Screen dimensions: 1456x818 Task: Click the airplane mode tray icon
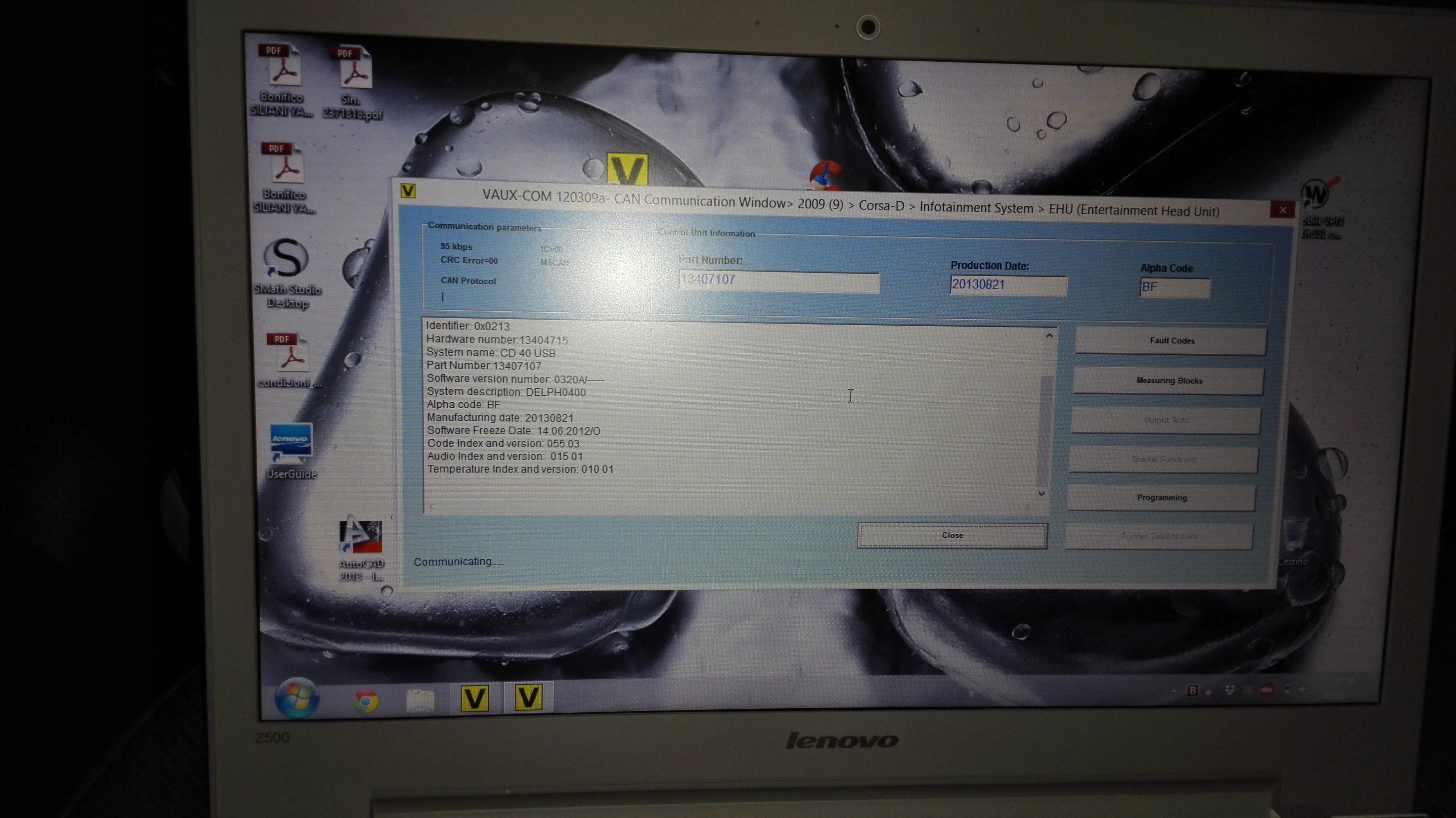(x=1303, y=689)
